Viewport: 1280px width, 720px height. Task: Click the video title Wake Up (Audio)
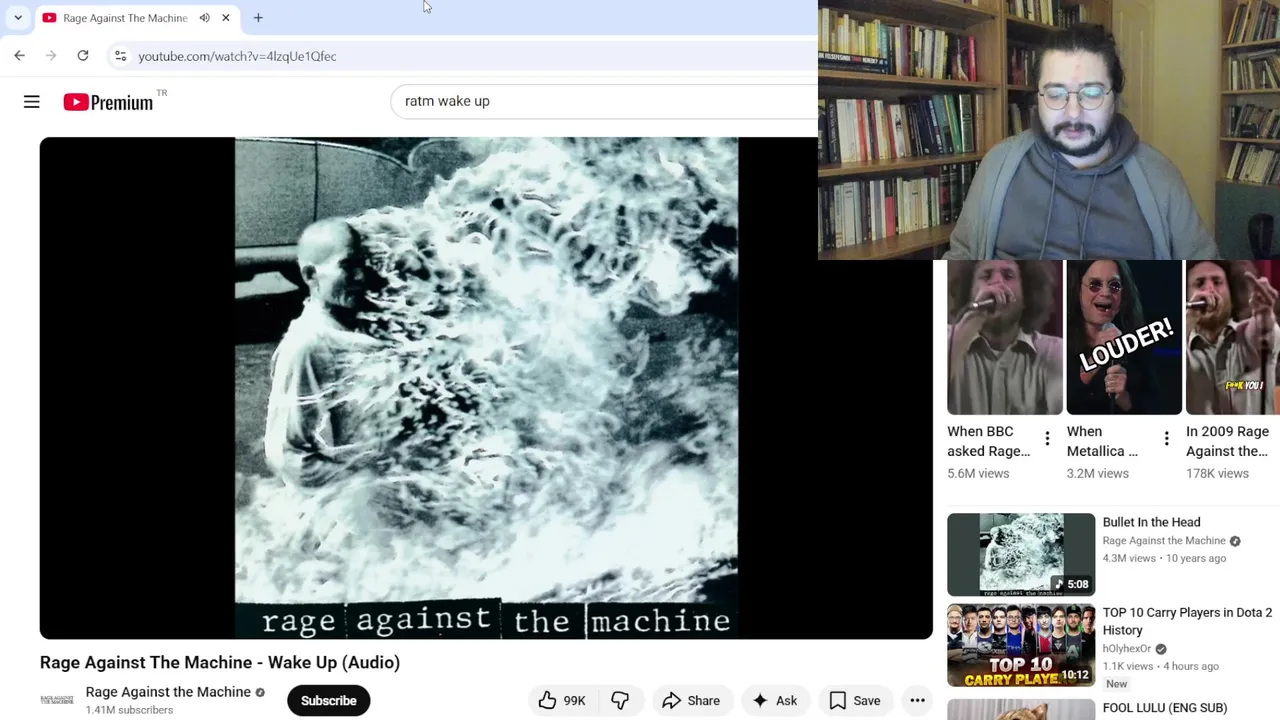click(x=220, y=662)
